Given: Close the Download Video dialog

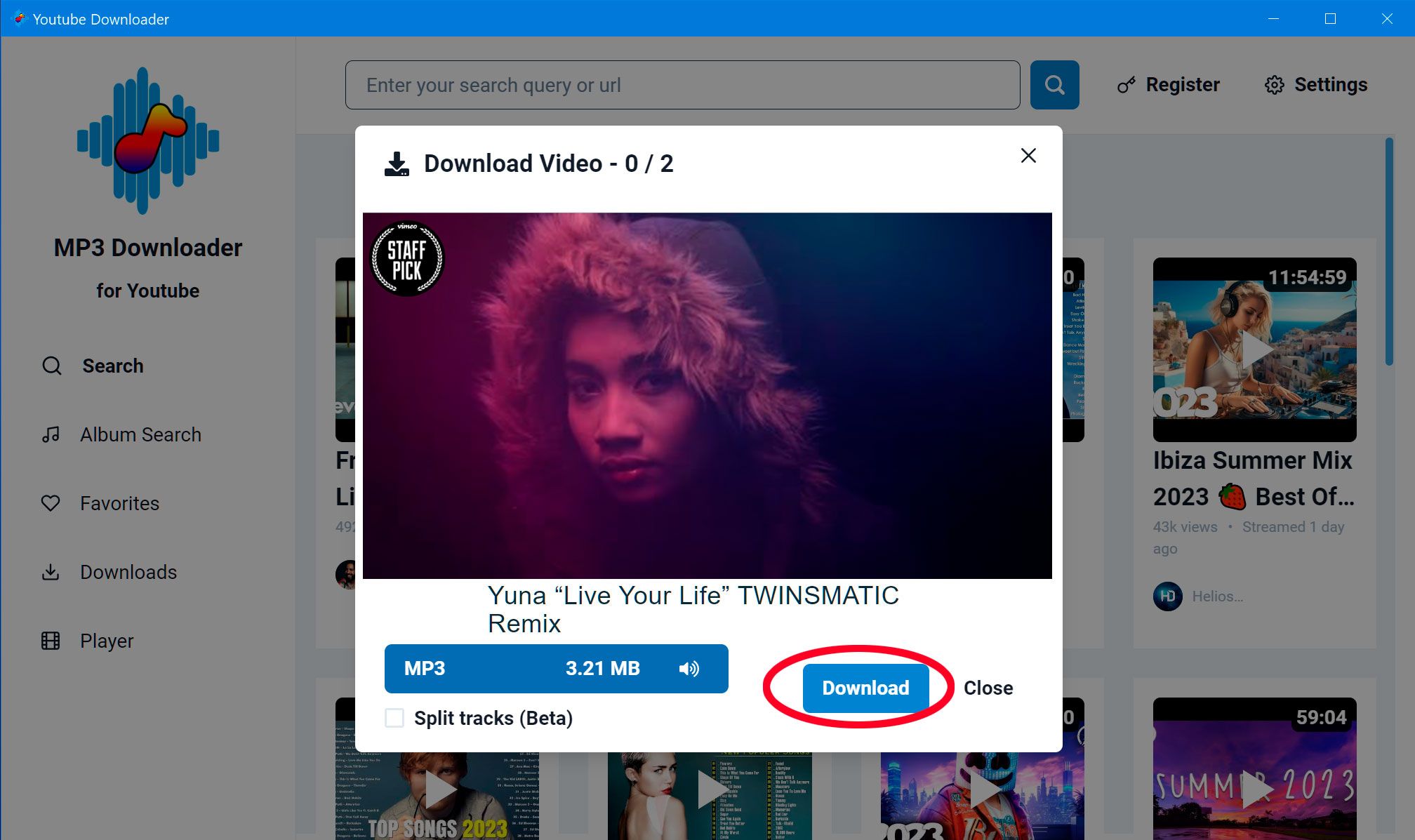Looking at the screenshot, I should 1028,155.
